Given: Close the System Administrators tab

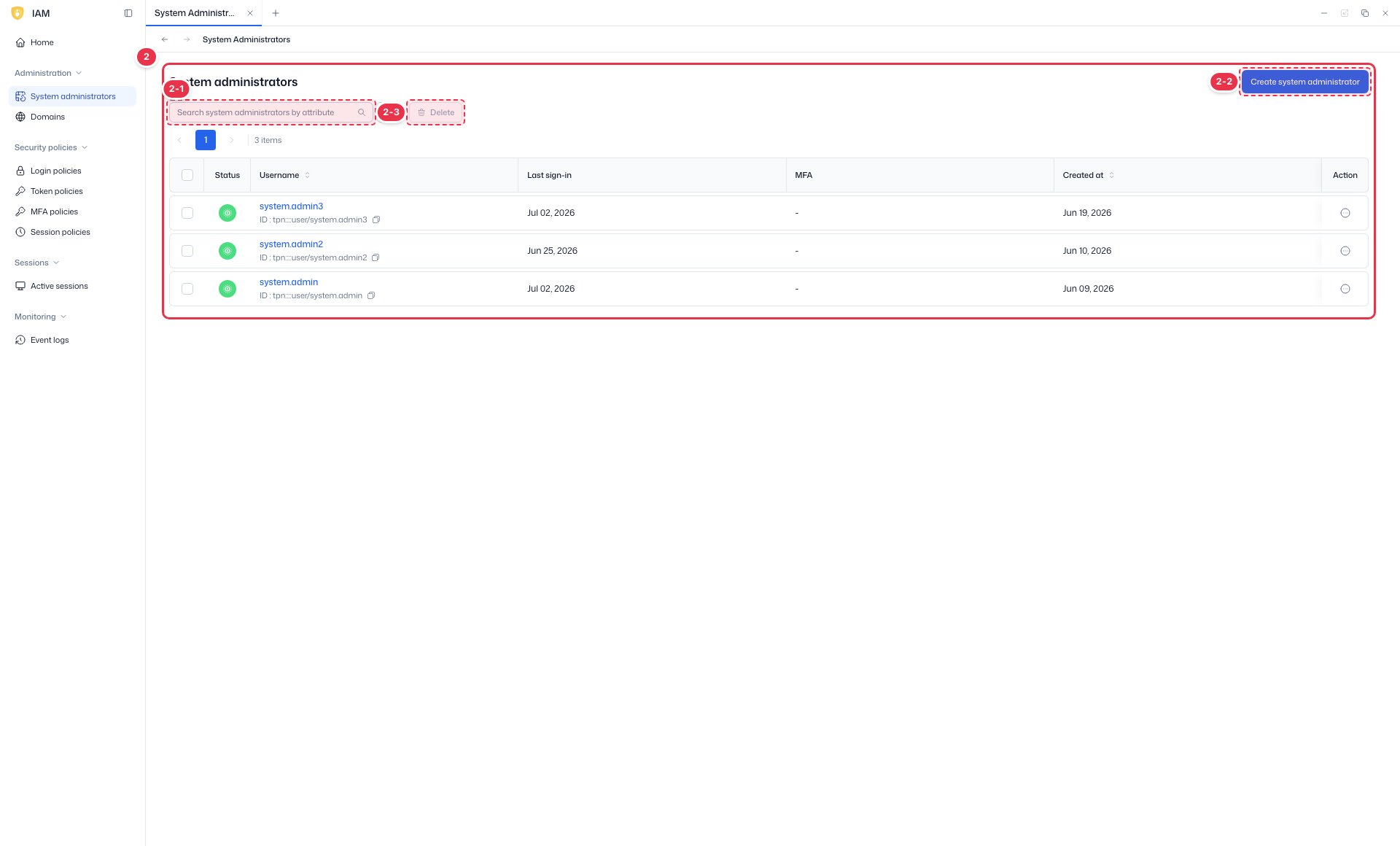Looking at the screenshot, I should click(x=250, y=13).
